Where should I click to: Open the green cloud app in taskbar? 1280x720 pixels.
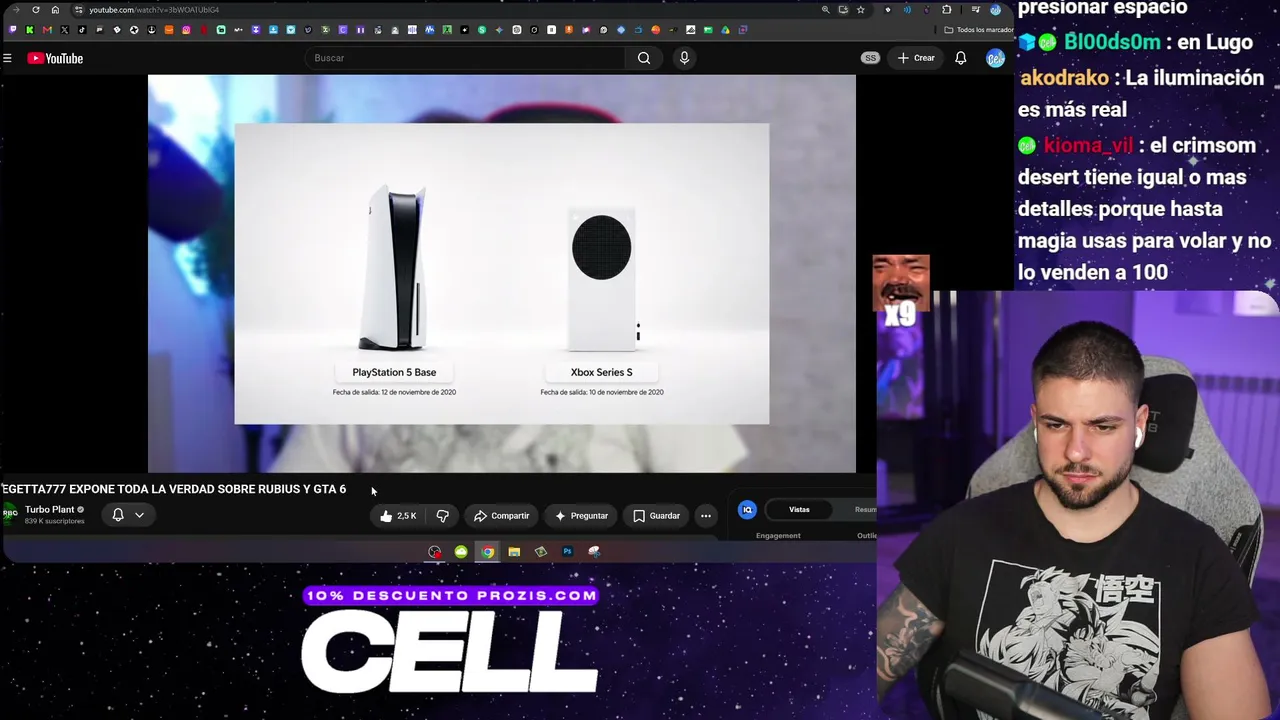pos(461,552)
